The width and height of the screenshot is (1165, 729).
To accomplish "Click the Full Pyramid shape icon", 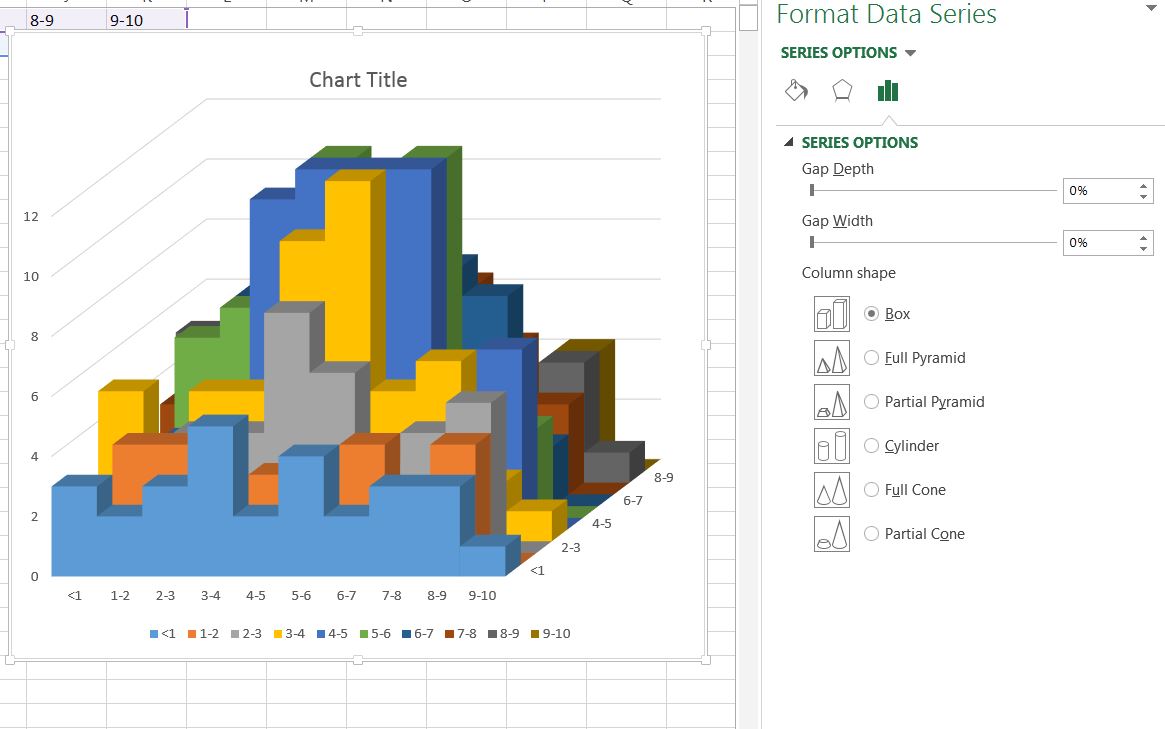I will click(x=831, y=357).
